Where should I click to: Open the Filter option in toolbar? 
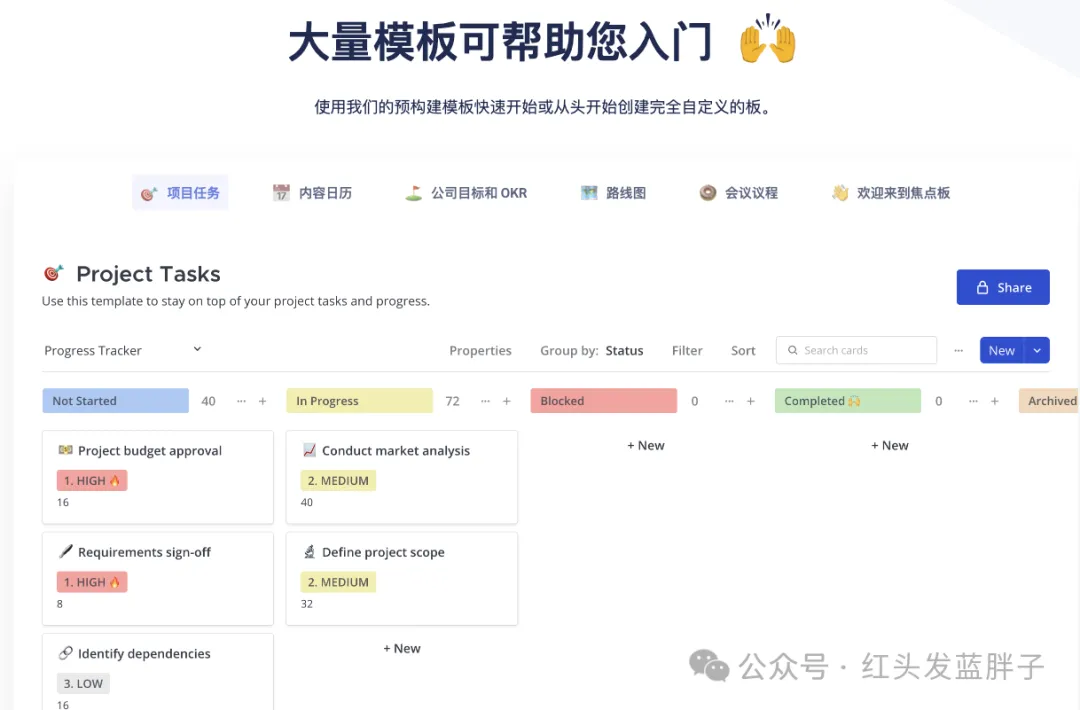[x=687, y=350]
